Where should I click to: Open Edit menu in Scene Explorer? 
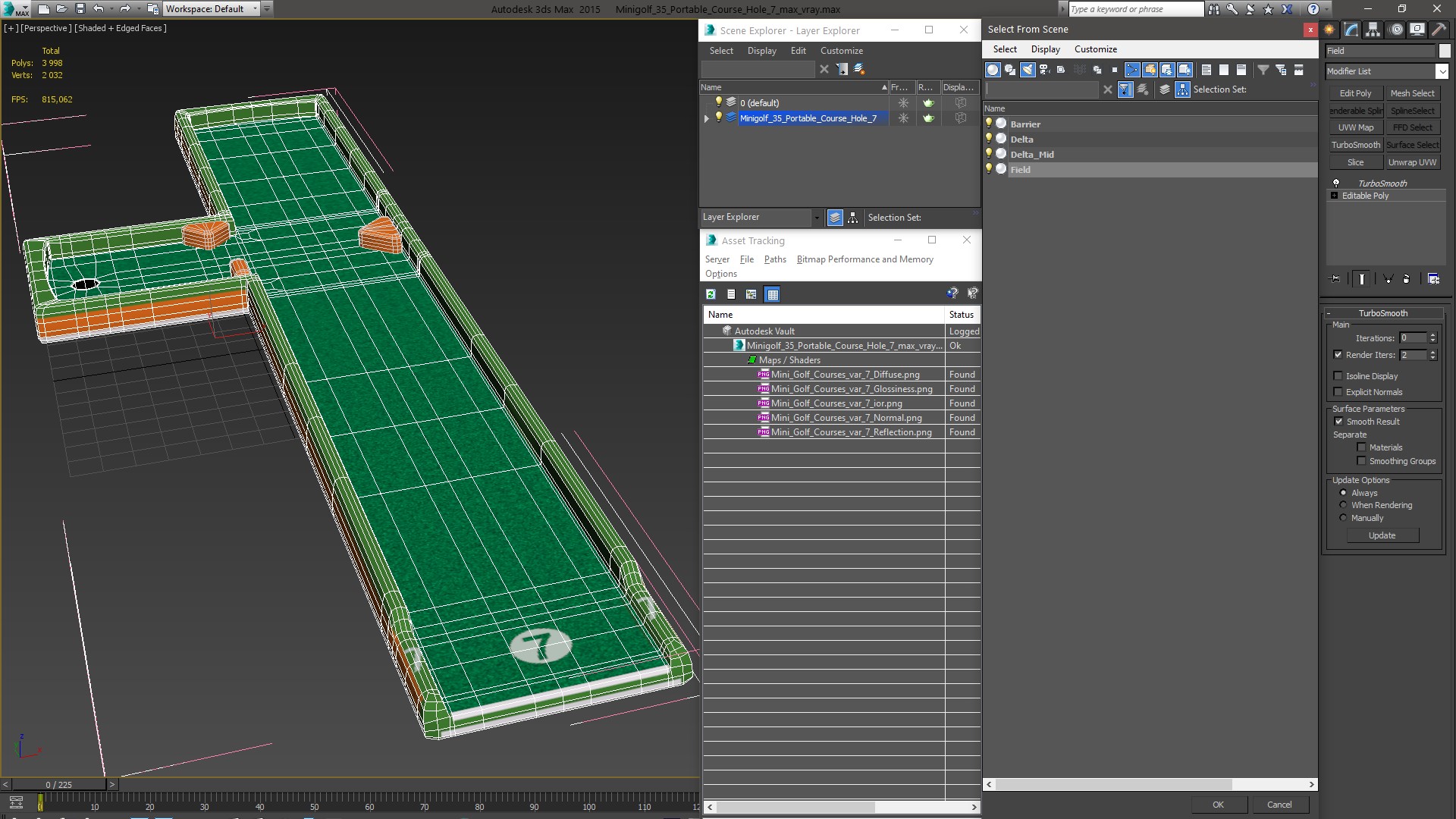(x=798, y=51)
